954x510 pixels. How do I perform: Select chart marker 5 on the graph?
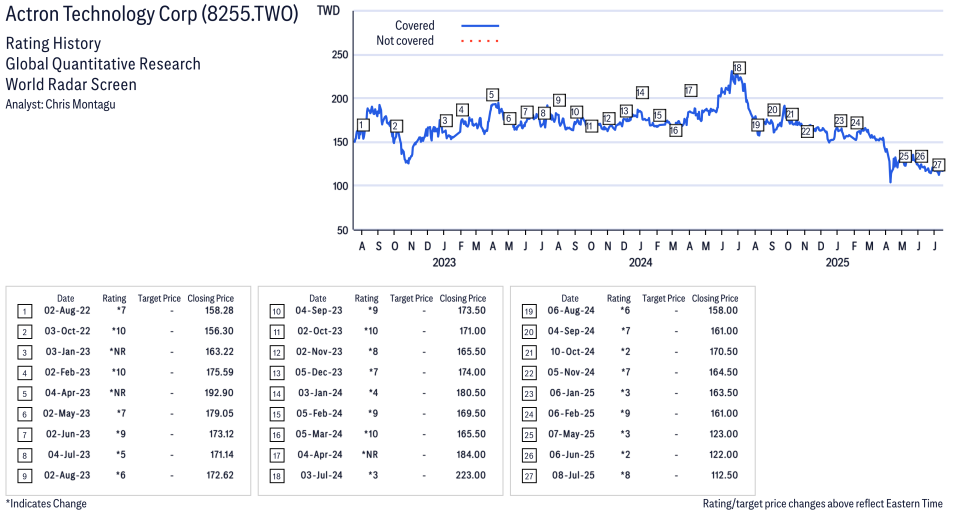[492, 94]
